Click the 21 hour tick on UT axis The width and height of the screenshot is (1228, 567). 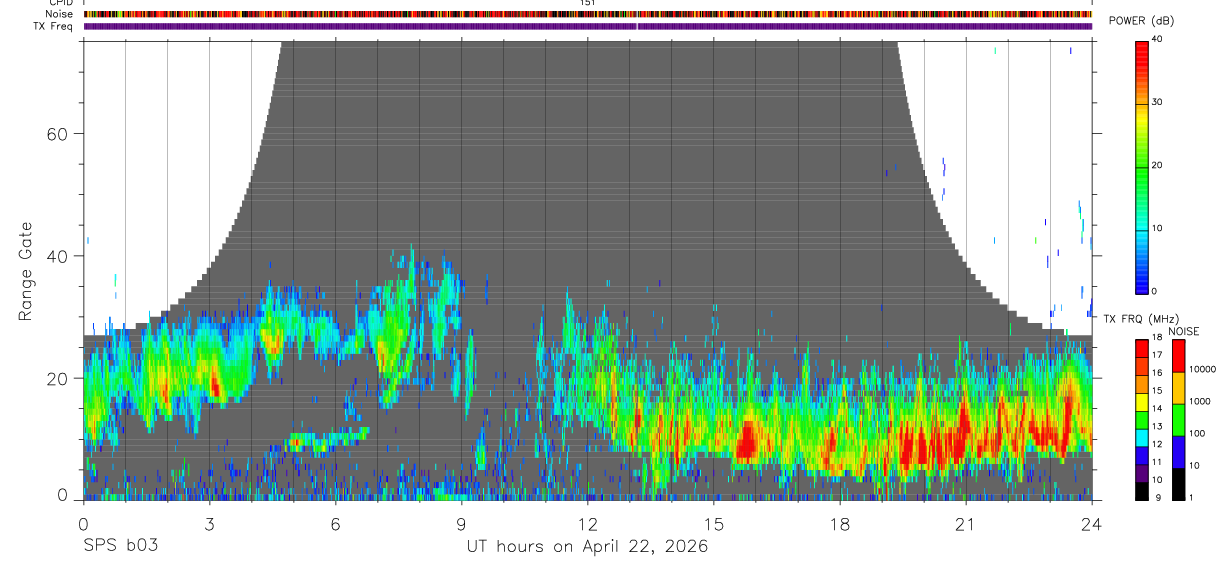[966, 524]
